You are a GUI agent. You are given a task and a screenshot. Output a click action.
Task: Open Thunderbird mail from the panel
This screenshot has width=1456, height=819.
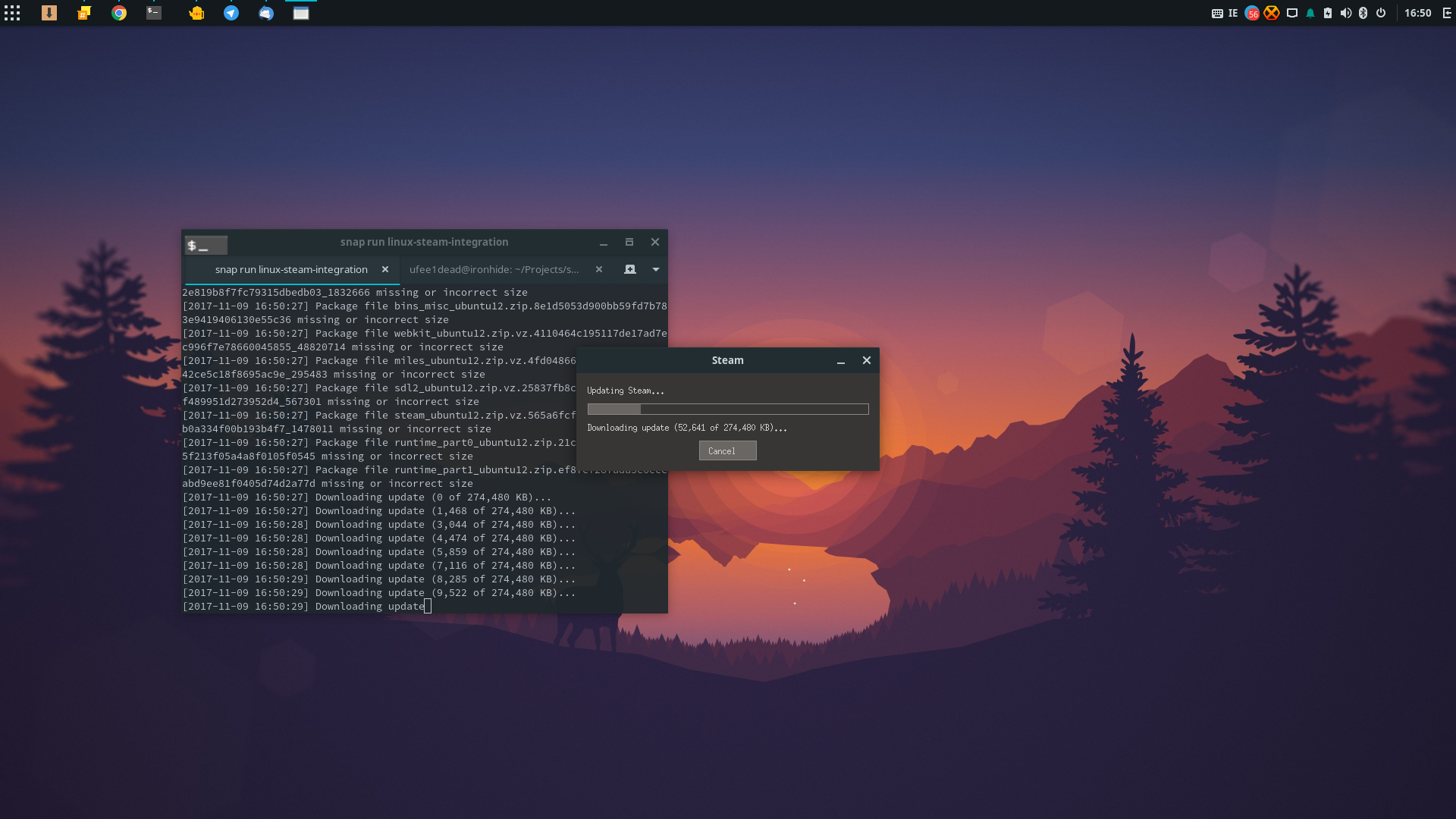[266, 13]
